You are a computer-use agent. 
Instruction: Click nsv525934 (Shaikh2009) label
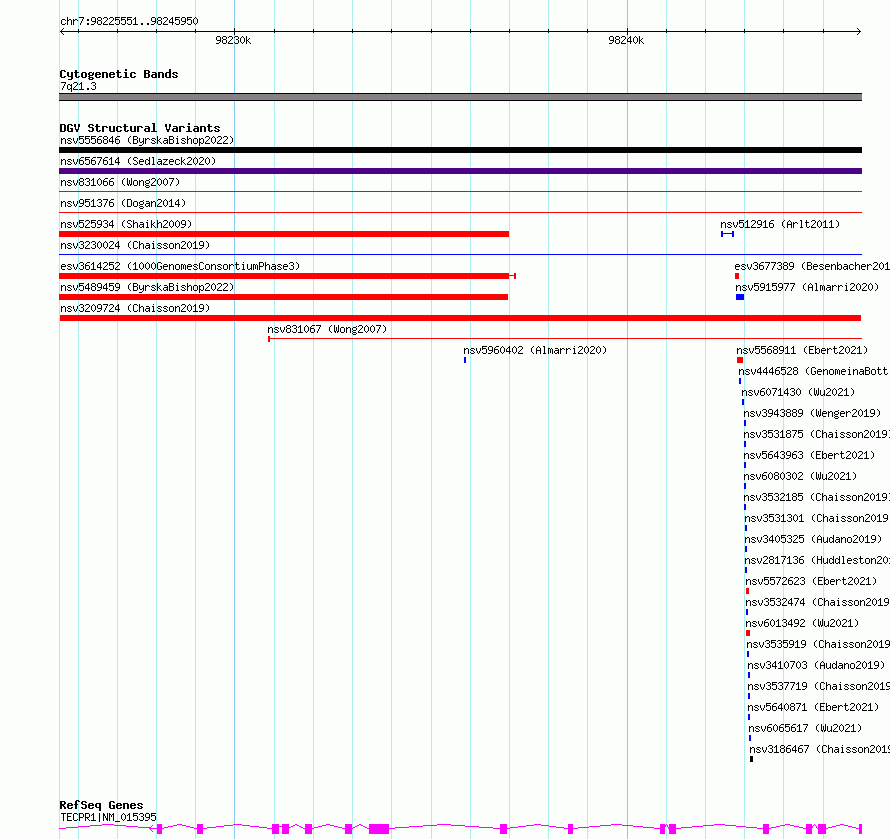click(x=126, y=224)
